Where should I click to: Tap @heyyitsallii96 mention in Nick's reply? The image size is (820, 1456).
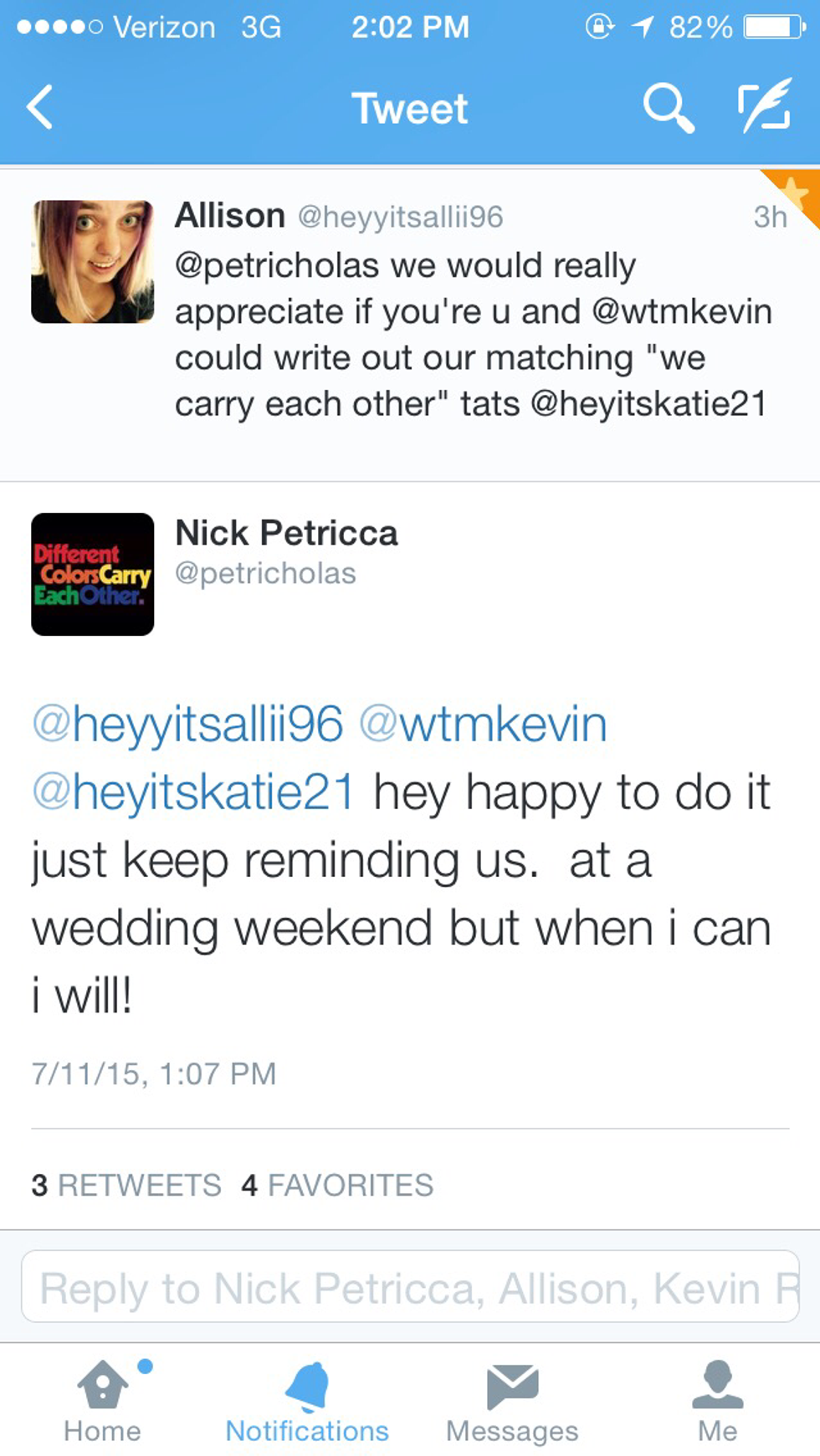[187, 724]
